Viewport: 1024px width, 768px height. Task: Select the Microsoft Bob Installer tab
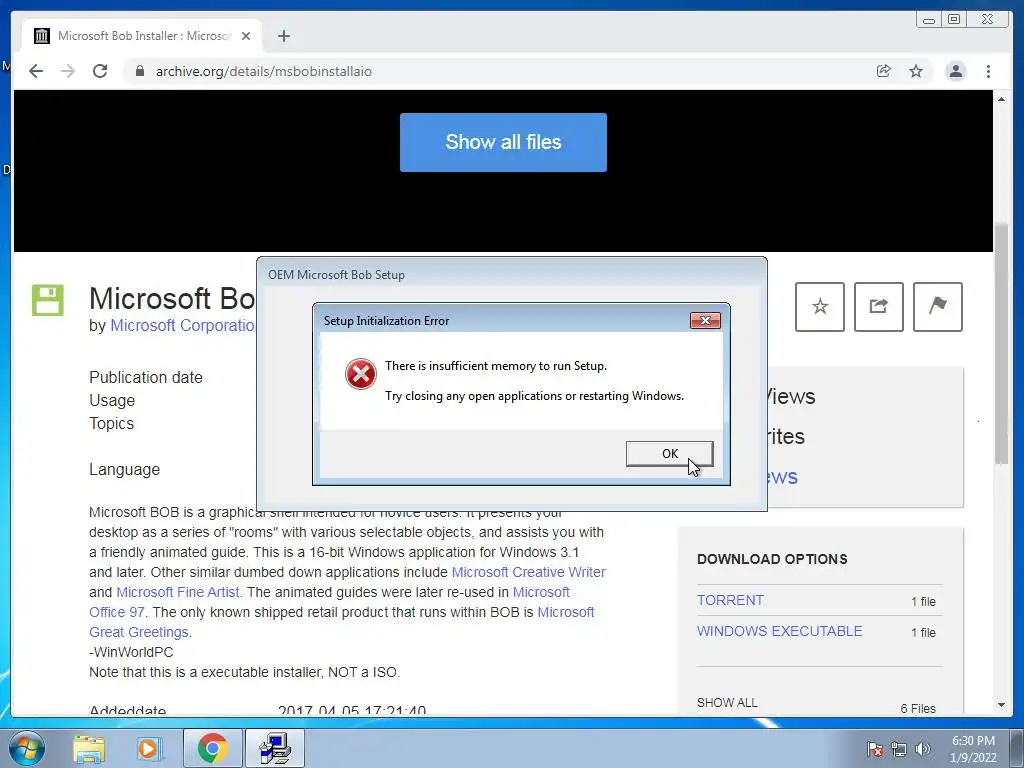(142, 36)
